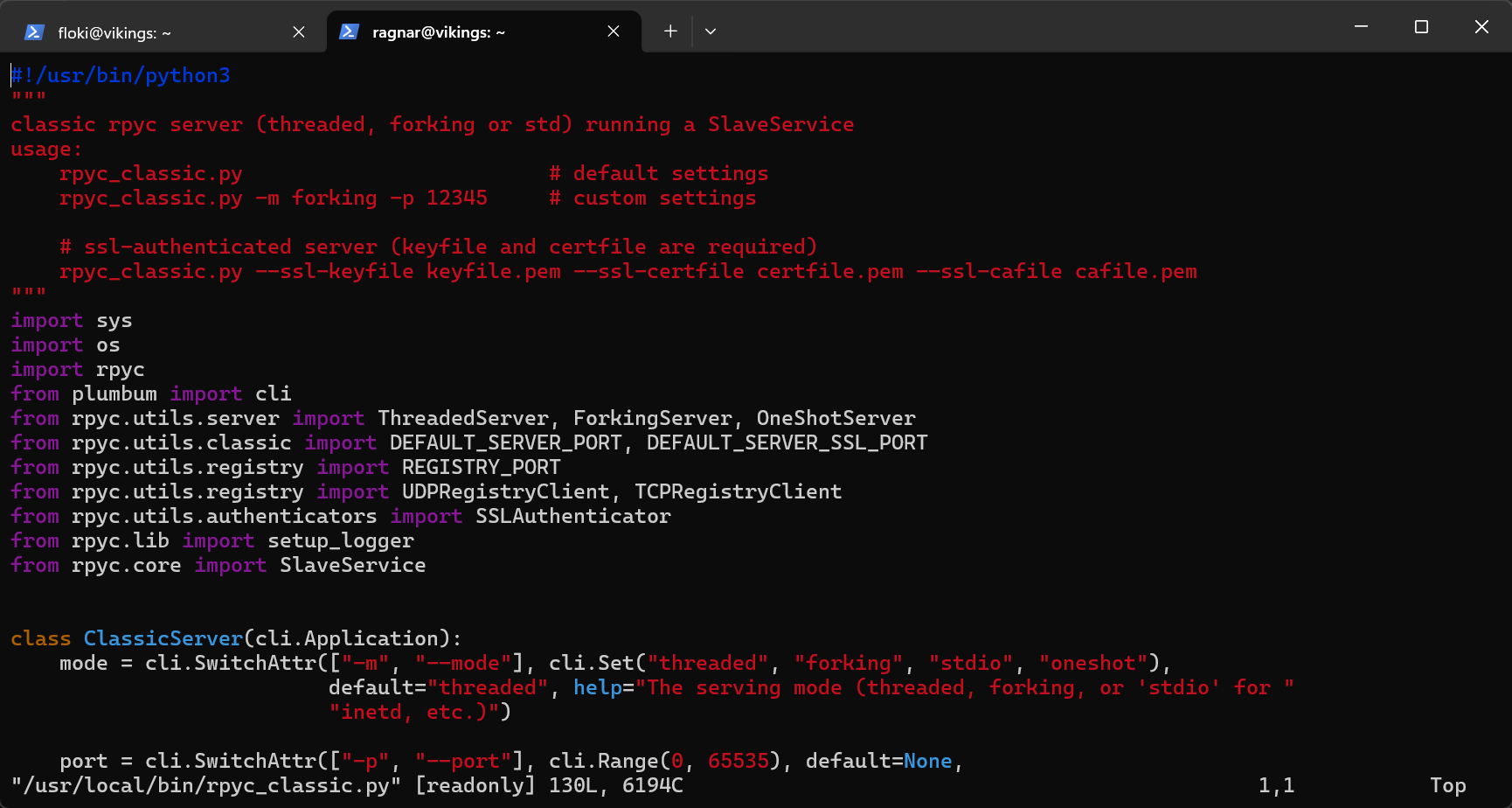Close the ragnar@vikings tab
This screenshot has height=808, width=1512.
614,31
